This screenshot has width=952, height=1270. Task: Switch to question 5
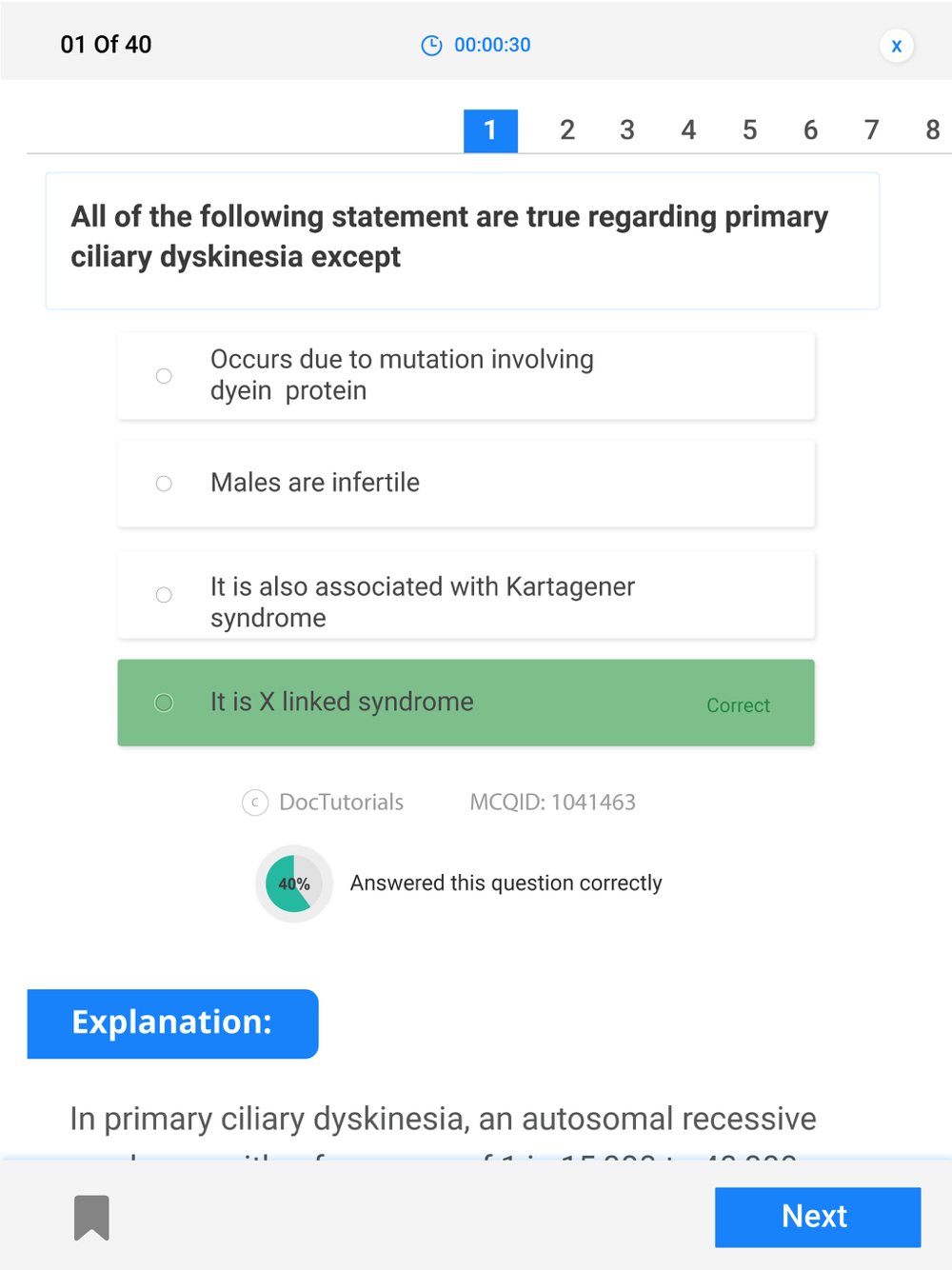click(x=750, y=130)
